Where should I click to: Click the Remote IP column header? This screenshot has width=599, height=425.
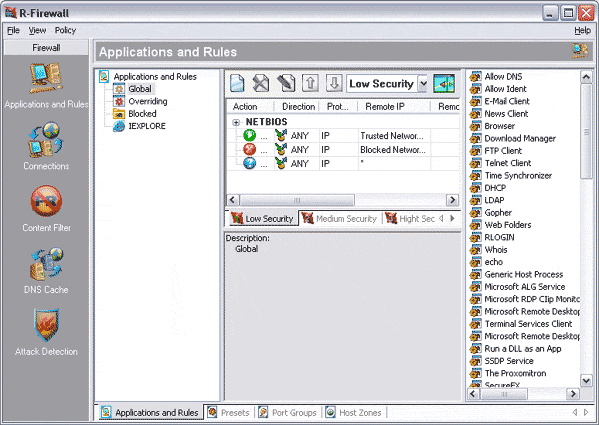(393, 107)
